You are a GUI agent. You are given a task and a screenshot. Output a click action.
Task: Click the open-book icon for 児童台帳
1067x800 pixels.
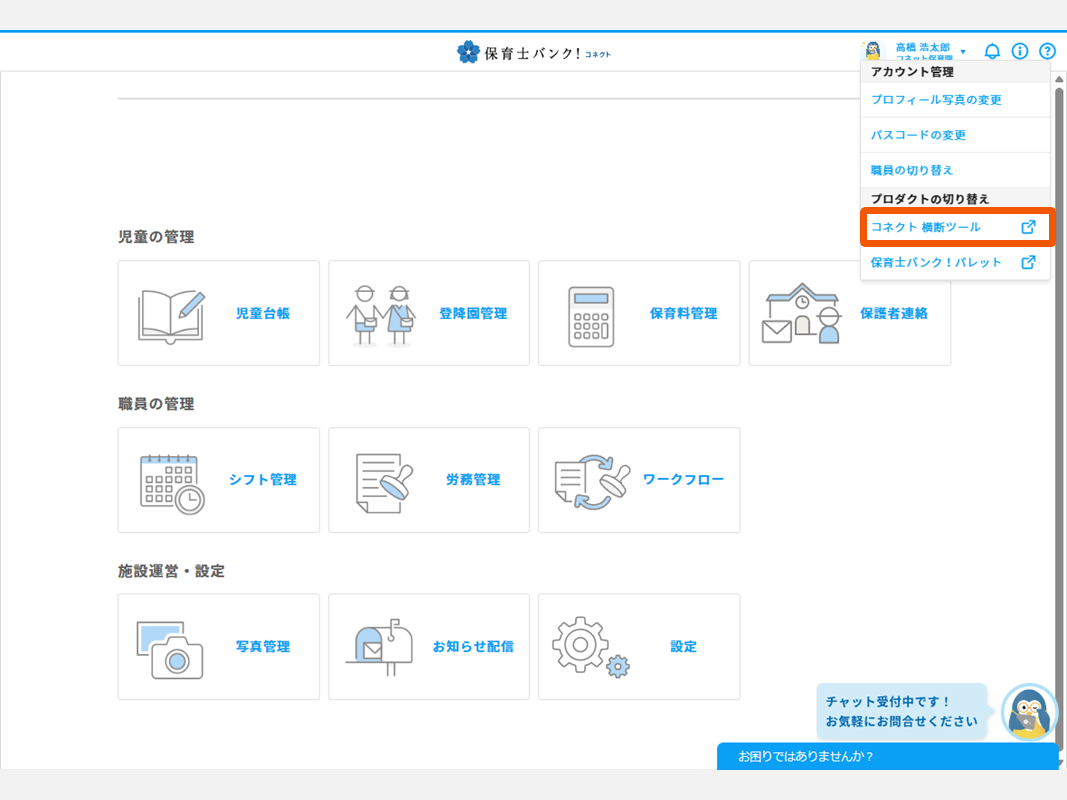point(171,314)
